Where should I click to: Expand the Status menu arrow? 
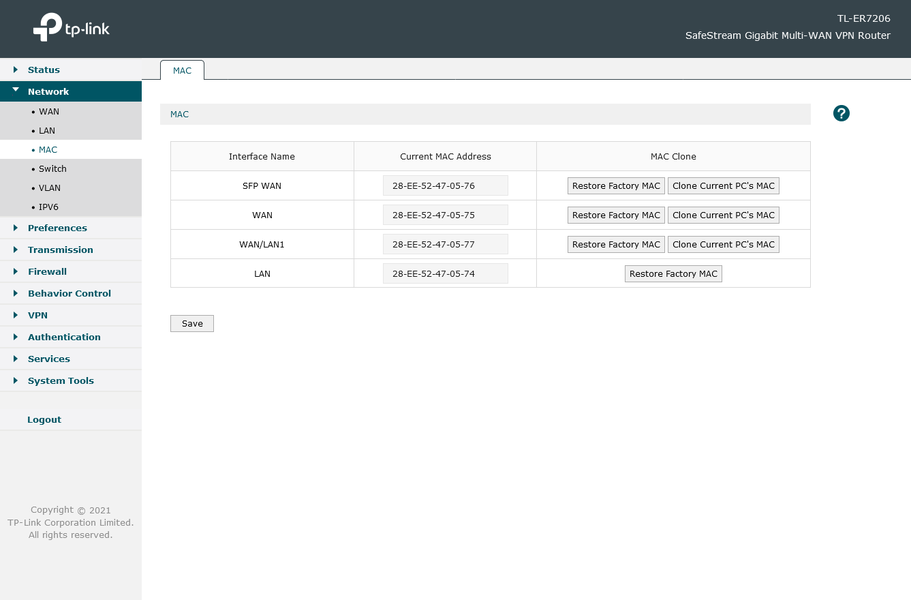coord(15,69)
